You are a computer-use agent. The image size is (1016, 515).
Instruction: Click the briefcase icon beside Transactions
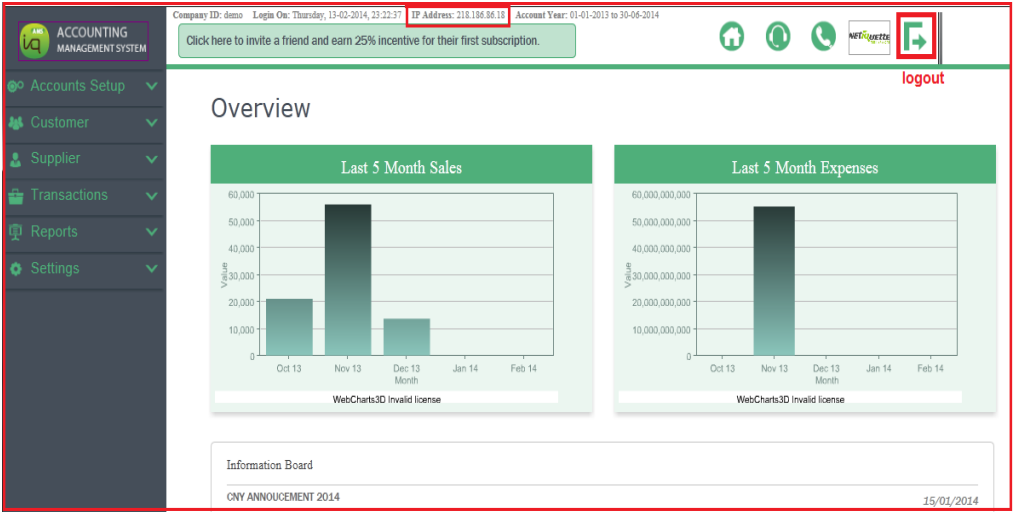click(x=16, y=196)
